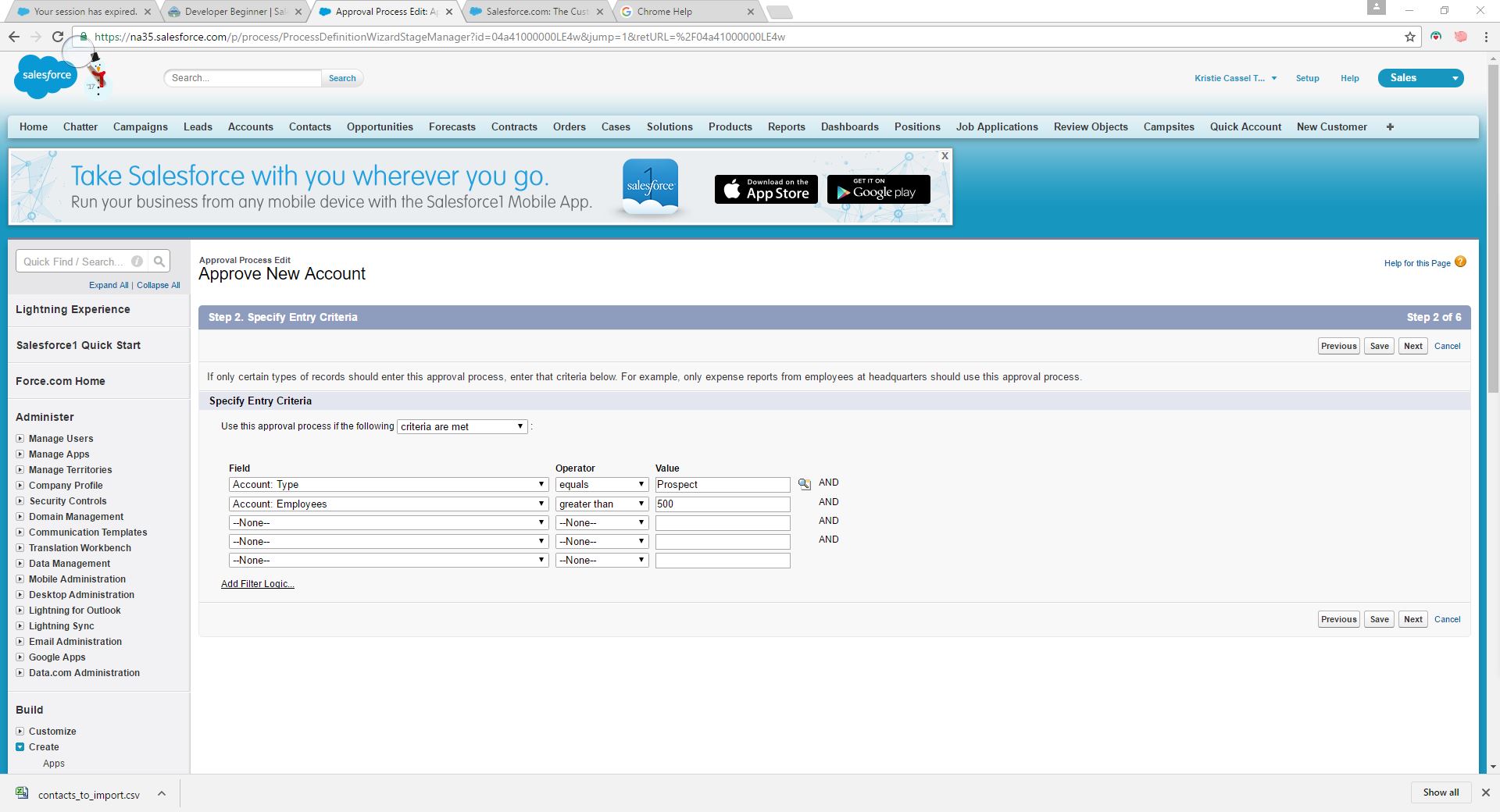This screenshot has width=1500, height=812.
Task: Open Help for this Page via the orange question icon
Action: 1459,263
